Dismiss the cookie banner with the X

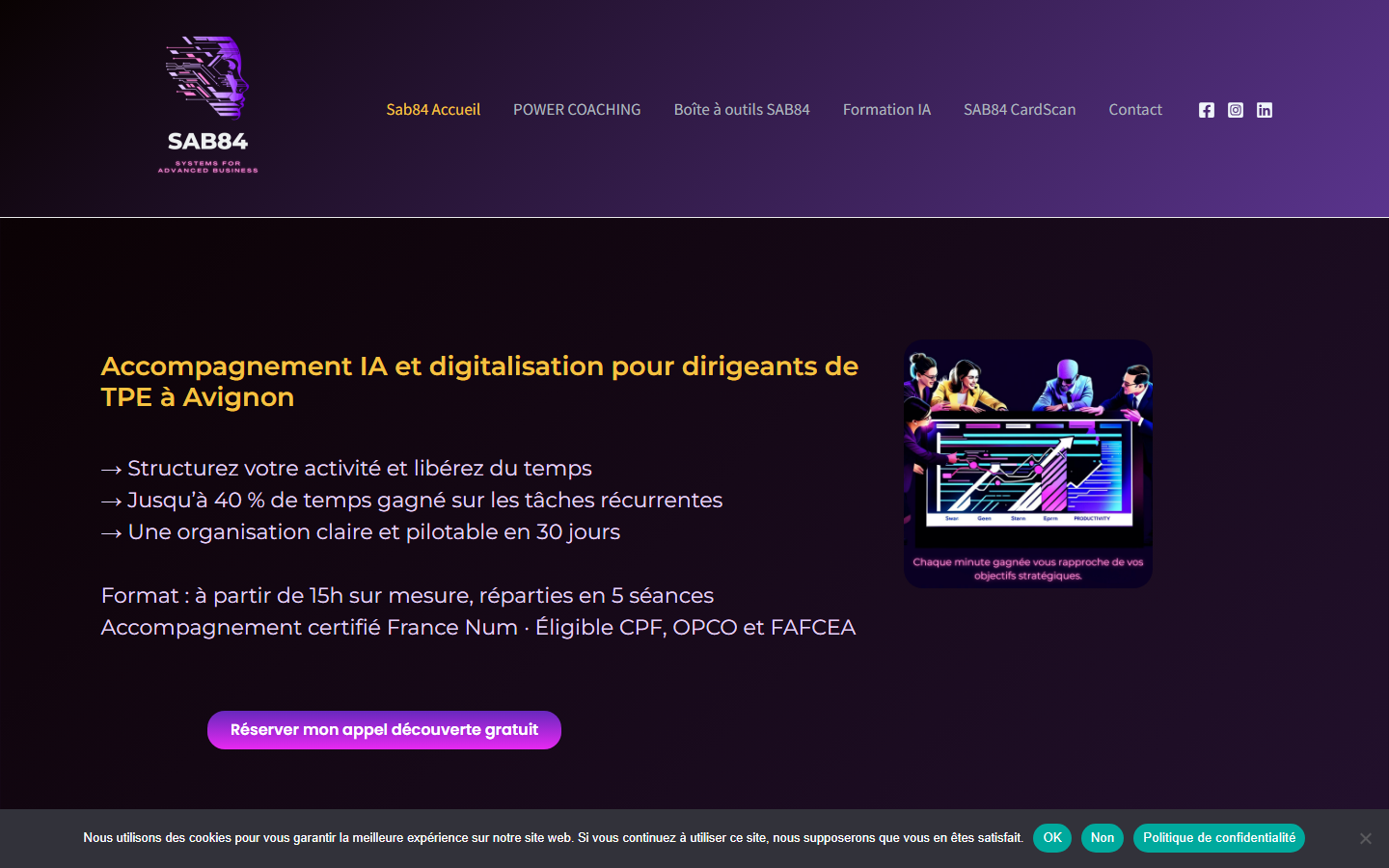coord(1366,838)
